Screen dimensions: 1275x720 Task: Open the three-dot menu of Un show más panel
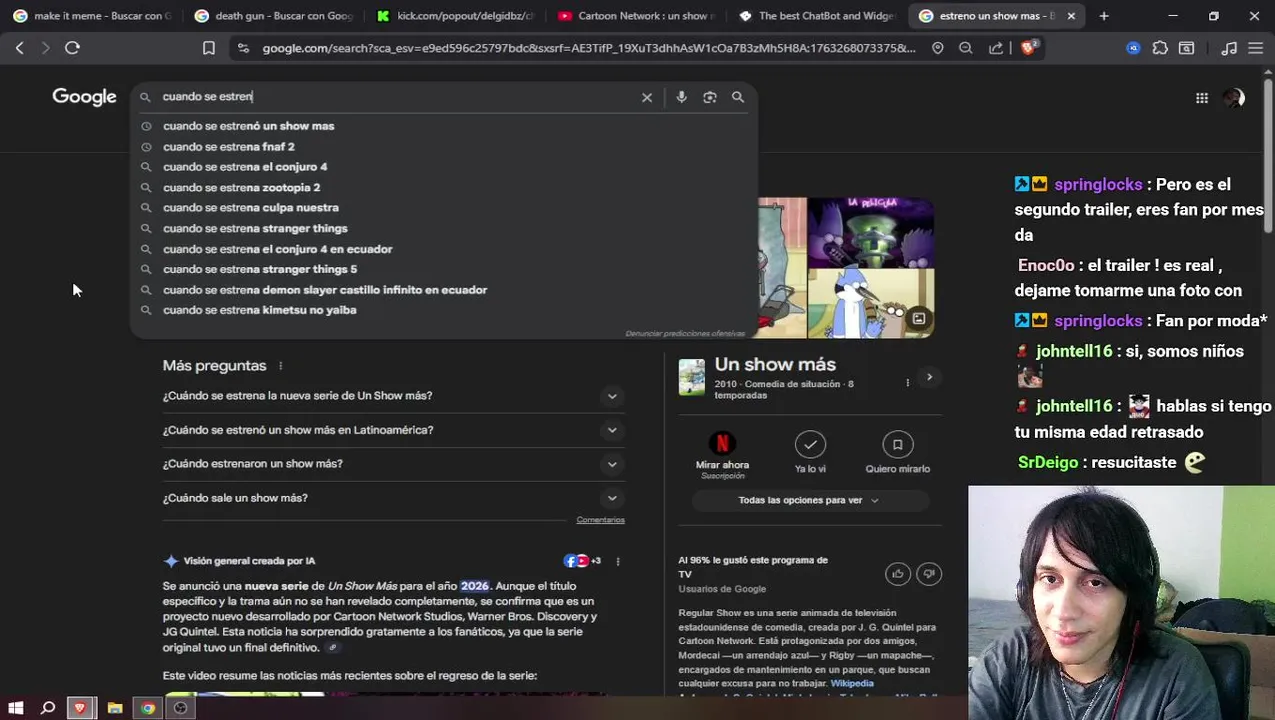[907, 383]
